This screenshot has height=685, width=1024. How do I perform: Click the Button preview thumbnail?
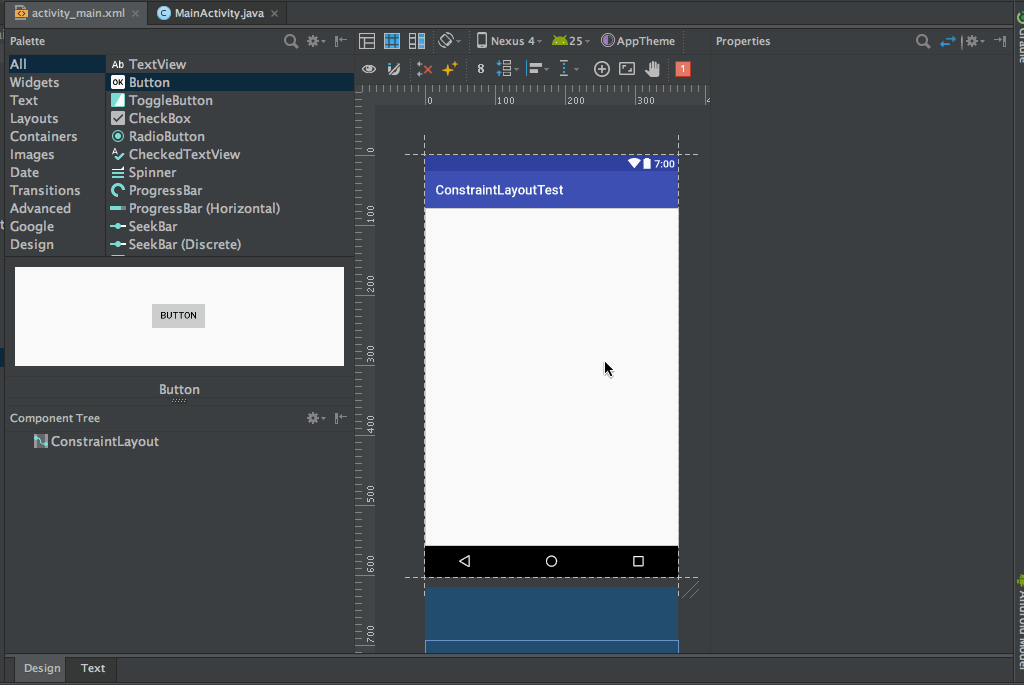(x=178, y=315)
